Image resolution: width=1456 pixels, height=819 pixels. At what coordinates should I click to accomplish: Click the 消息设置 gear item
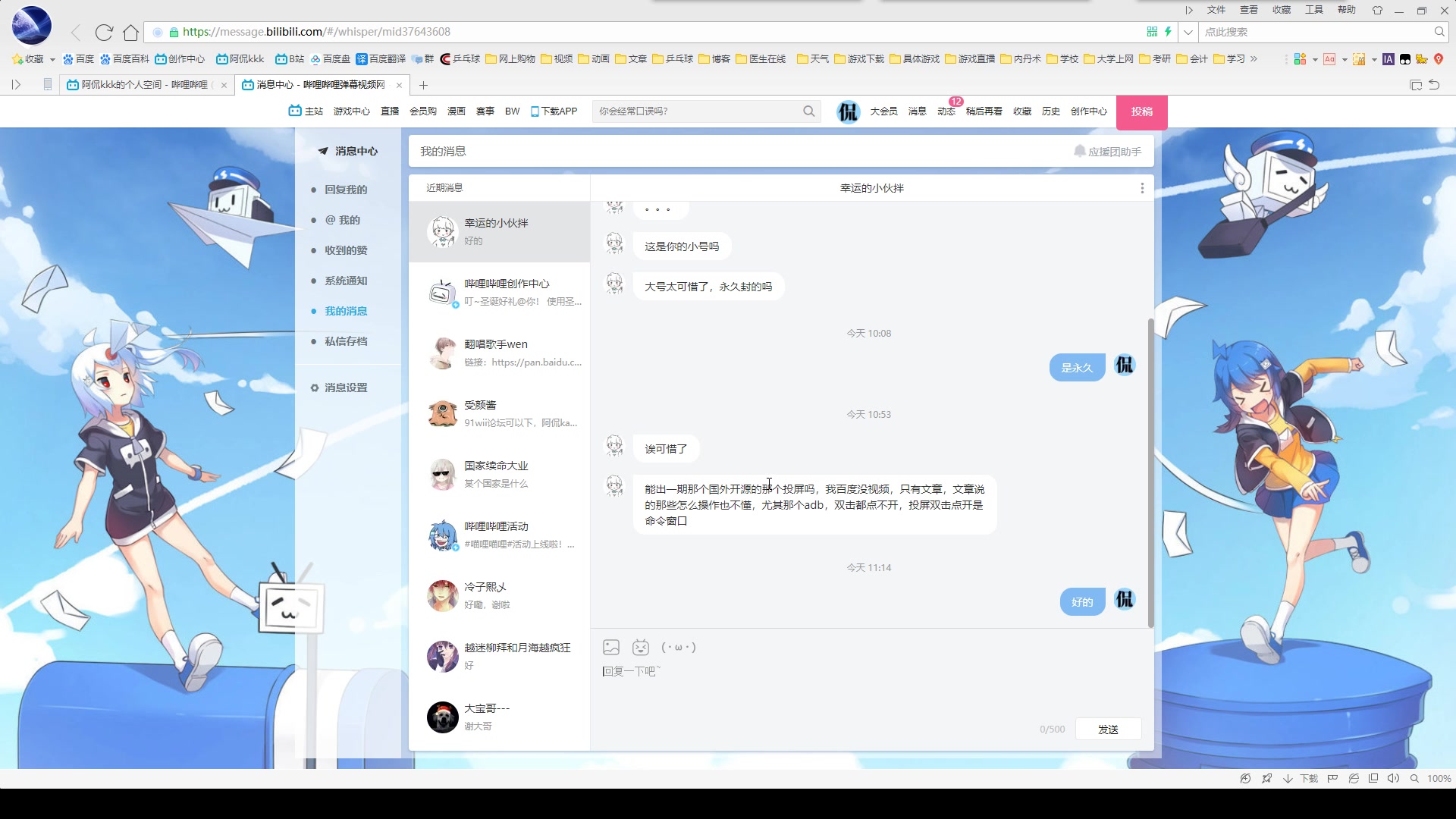pos(339,388)
